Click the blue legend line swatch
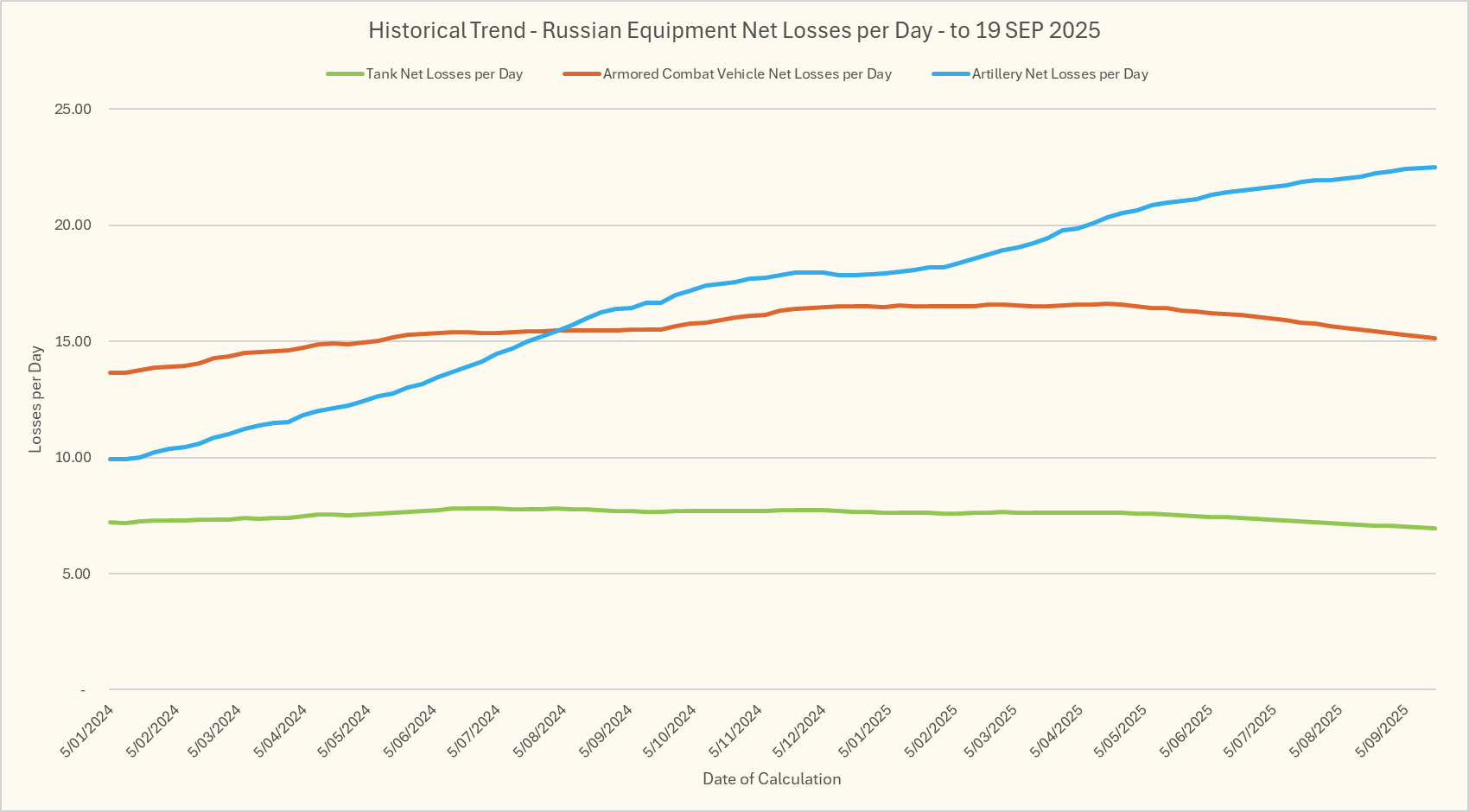Screen dimensions: 1469x812 tap(951, 74)
